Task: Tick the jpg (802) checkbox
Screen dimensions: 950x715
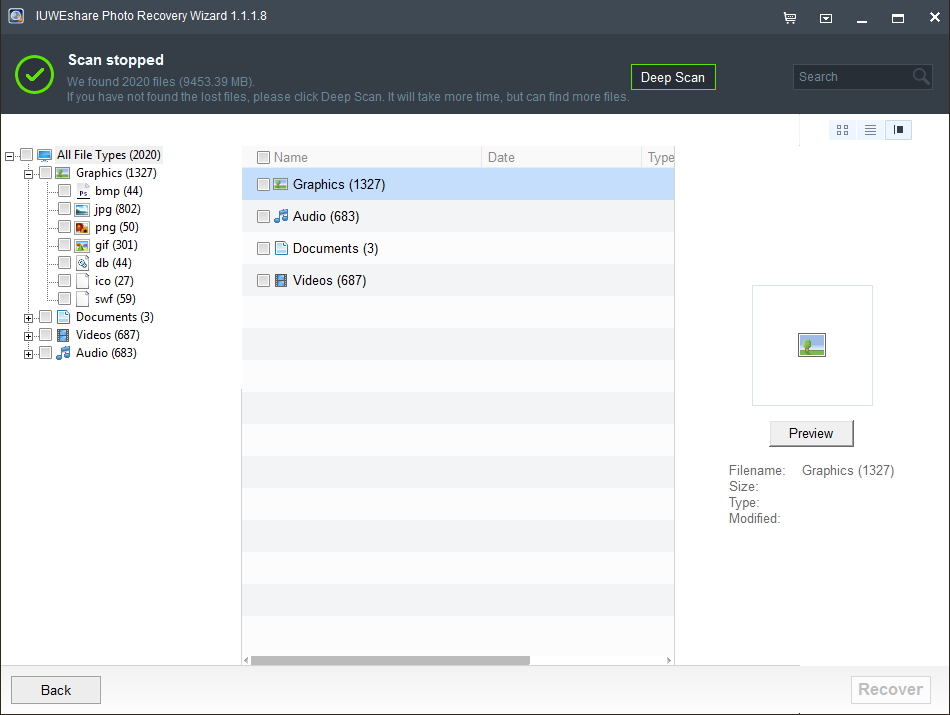Action: tap(64, 209)
